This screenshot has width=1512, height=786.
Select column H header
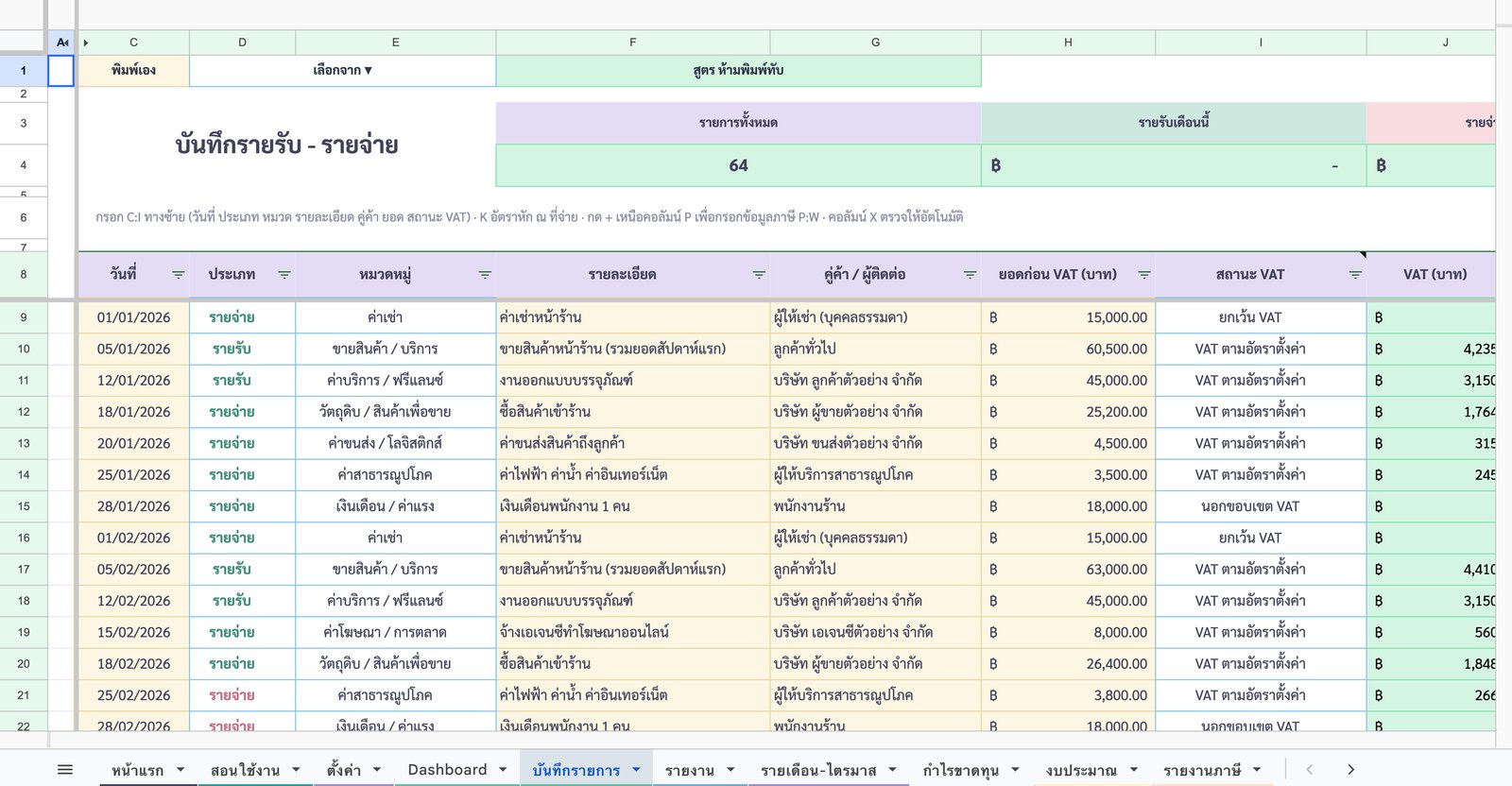[x=1068, y=43]
